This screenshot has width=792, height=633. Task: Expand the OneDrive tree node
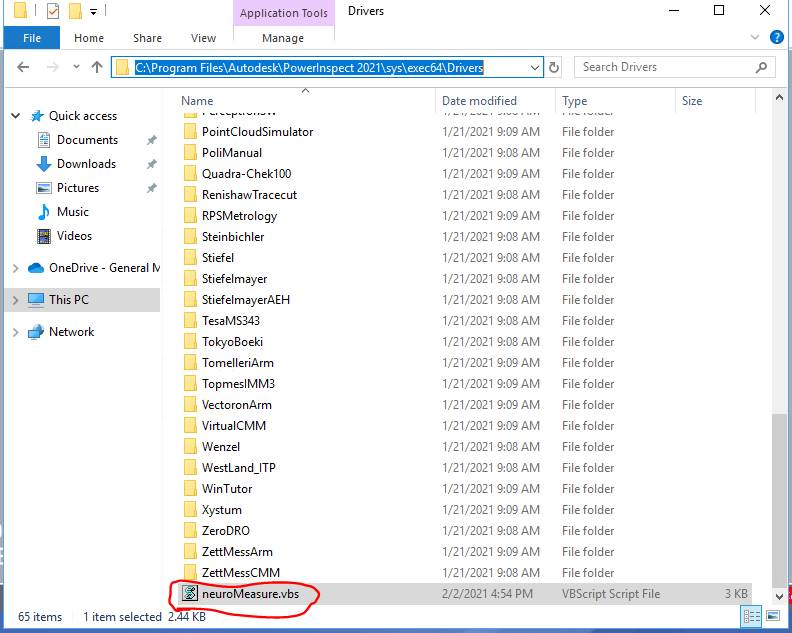point(16,268)
